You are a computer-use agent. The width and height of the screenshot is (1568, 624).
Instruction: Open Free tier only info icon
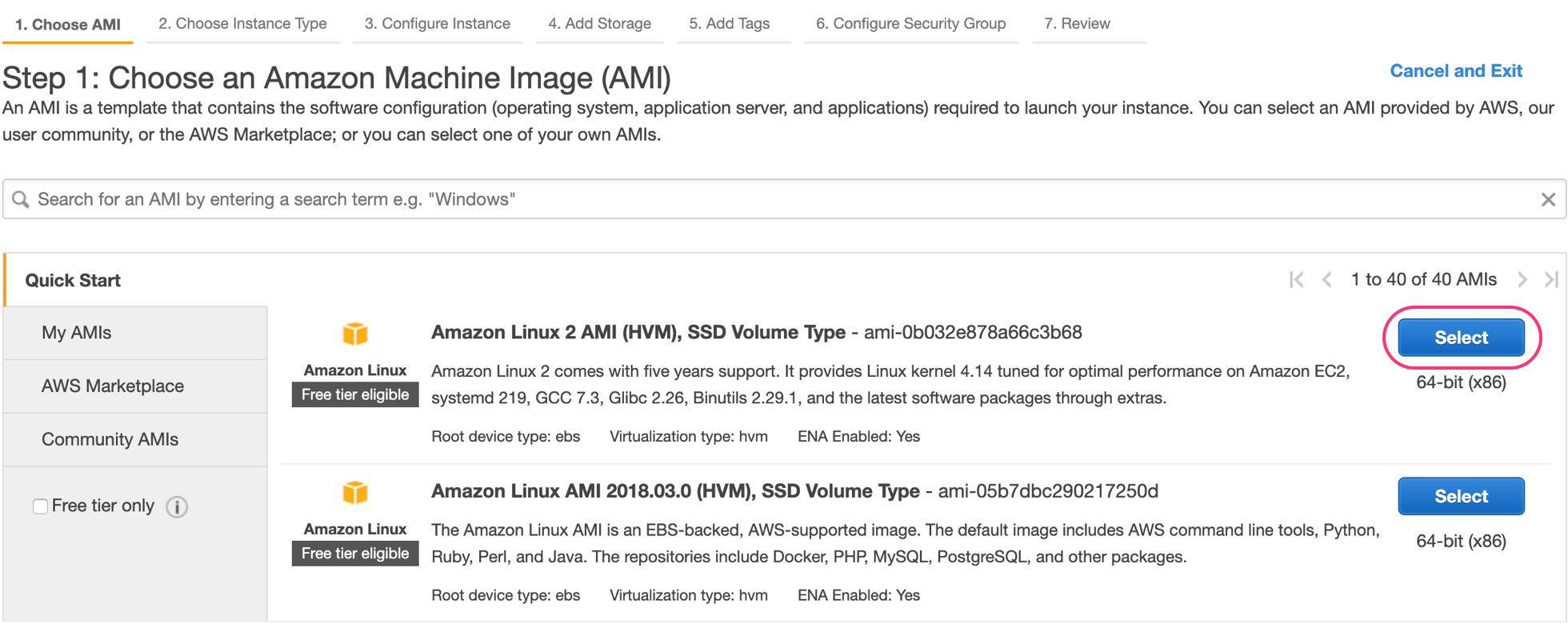(177, 506)
